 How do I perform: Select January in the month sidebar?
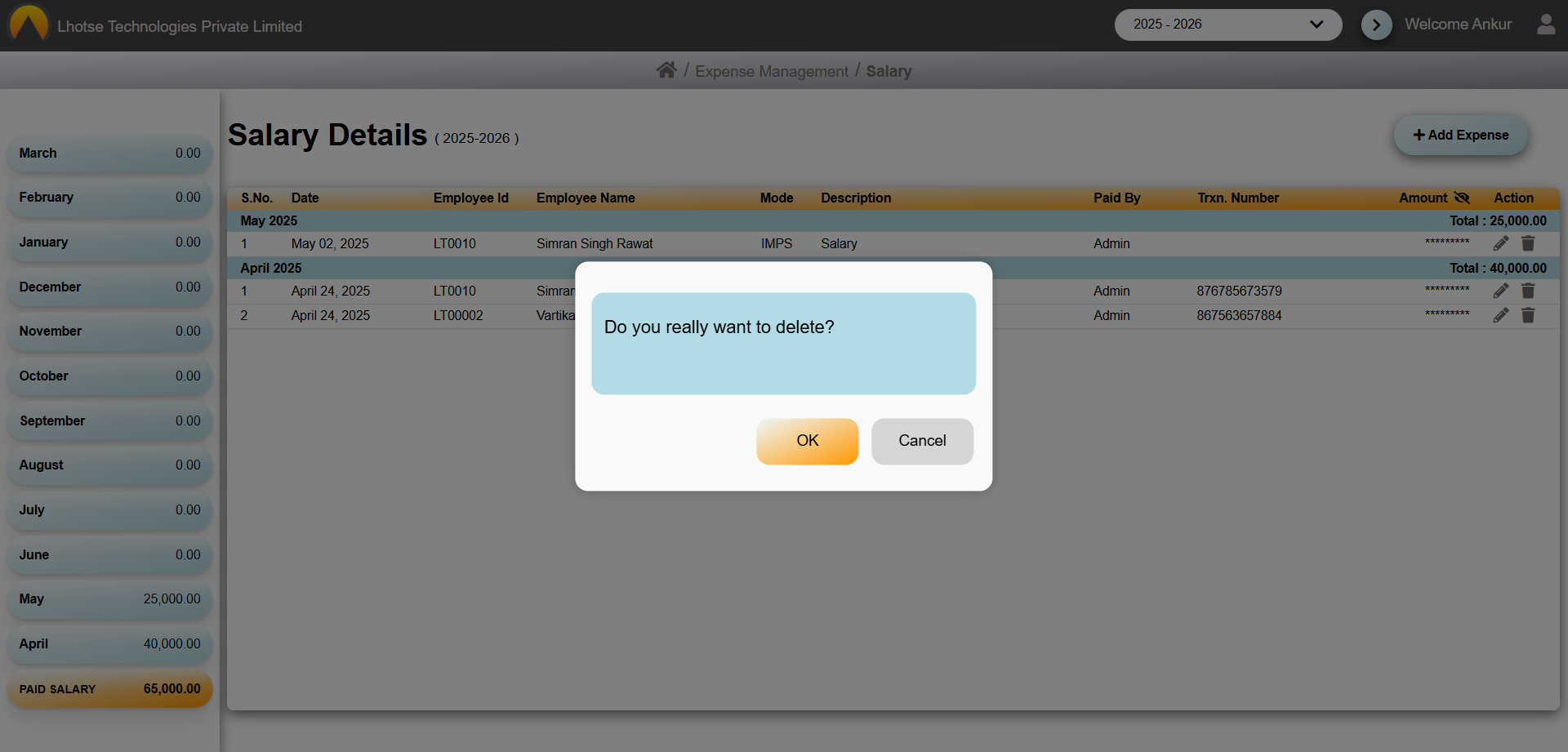110,243
